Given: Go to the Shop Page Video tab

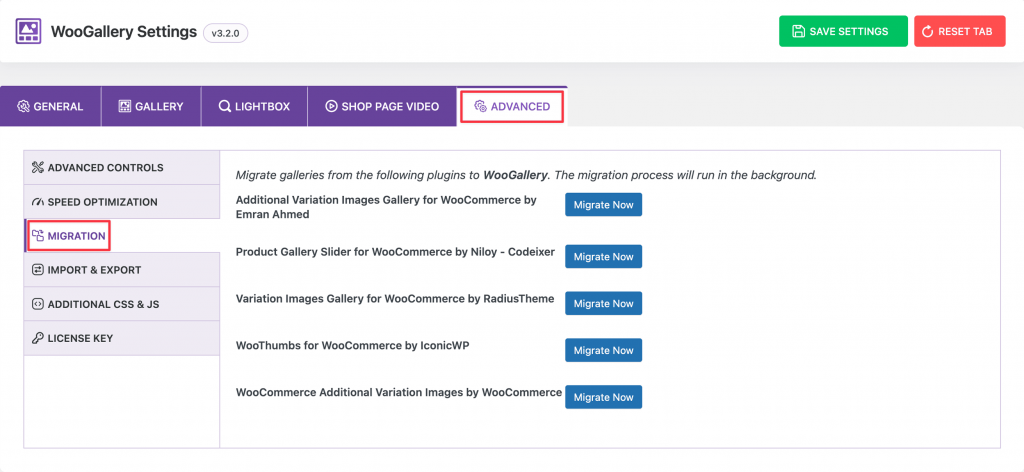Looking at the screenshot, I should point(382,106).
